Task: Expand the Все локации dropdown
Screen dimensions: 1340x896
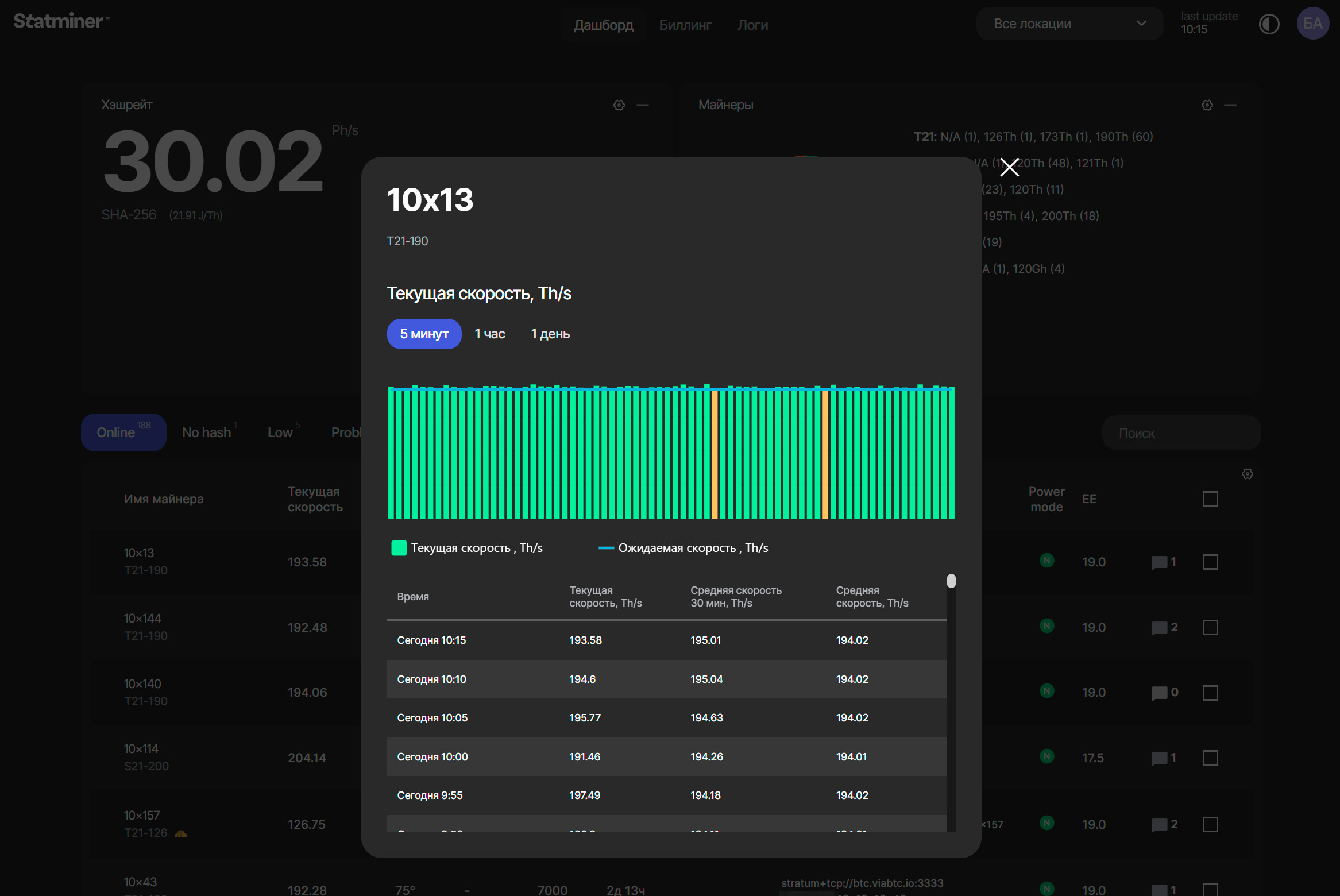Action: [1069, 24]
